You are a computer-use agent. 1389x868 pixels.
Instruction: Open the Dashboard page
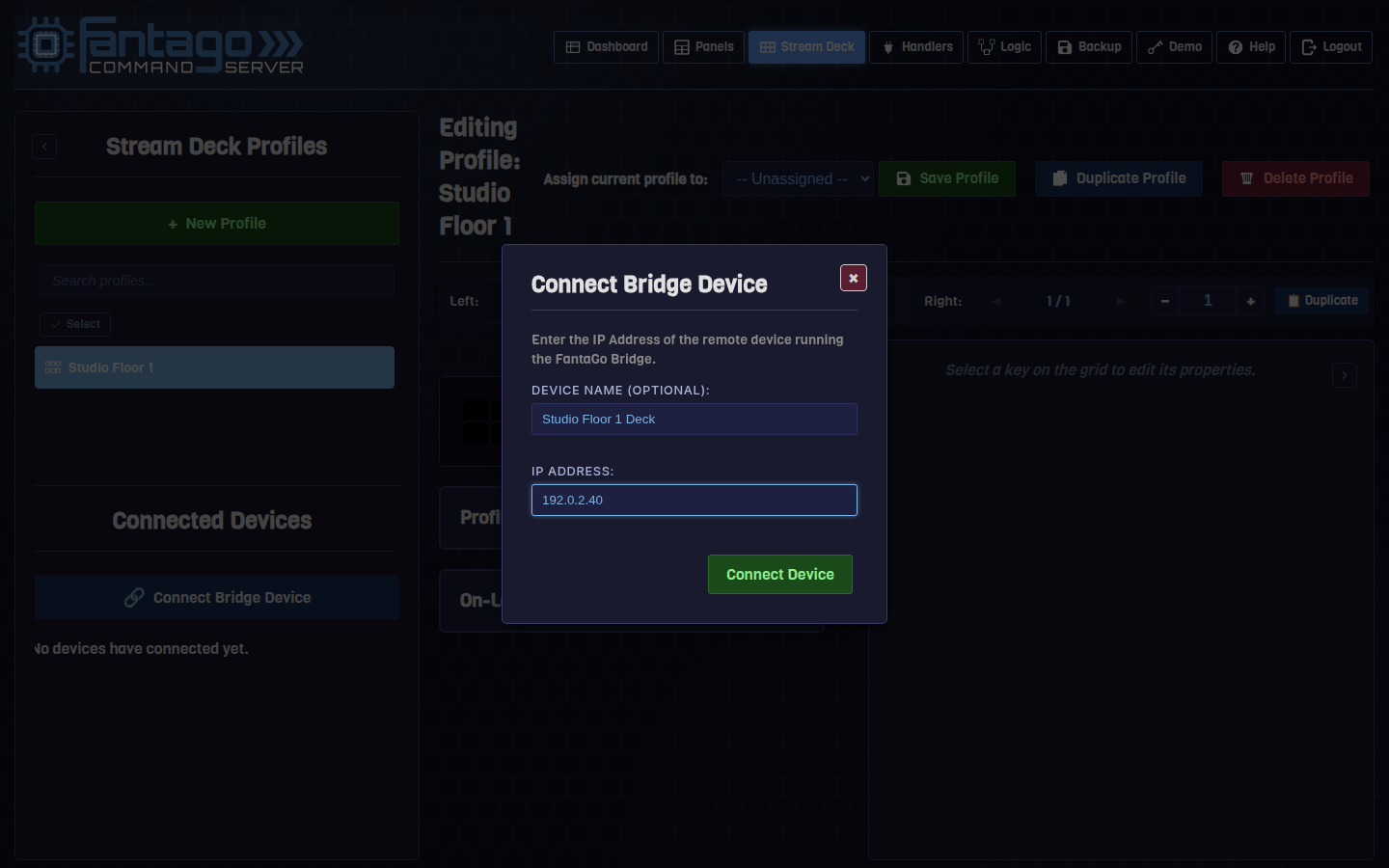[606, 47]
